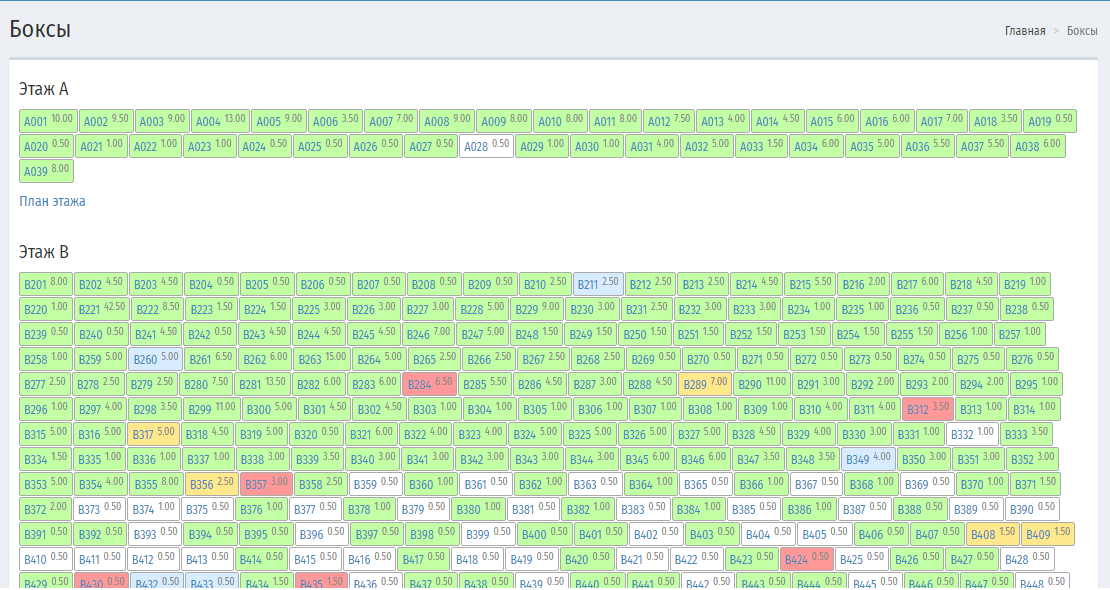1110x590 pixels.
Task: Click box B371
Action: point(1035,484)
